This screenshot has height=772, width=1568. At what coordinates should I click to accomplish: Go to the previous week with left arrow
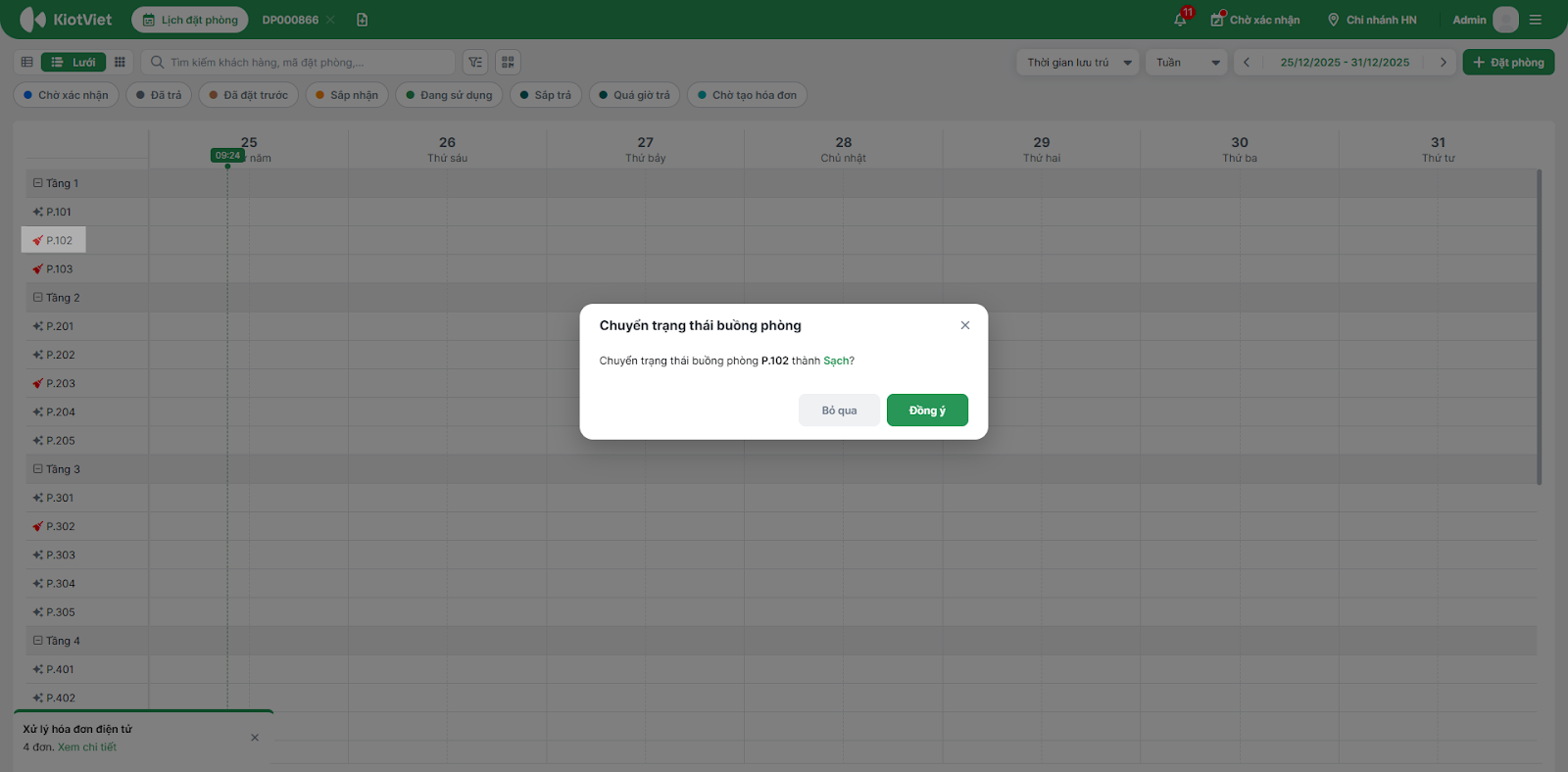(x=1247, y=63)
